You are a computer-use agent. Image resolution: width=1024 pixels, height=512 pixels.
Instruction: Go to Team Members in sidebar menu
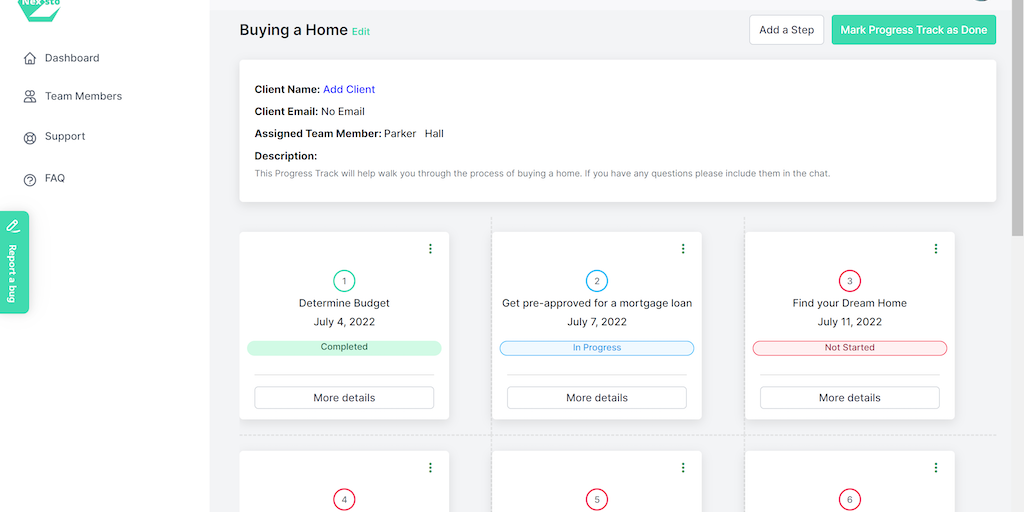click(83, 97)
